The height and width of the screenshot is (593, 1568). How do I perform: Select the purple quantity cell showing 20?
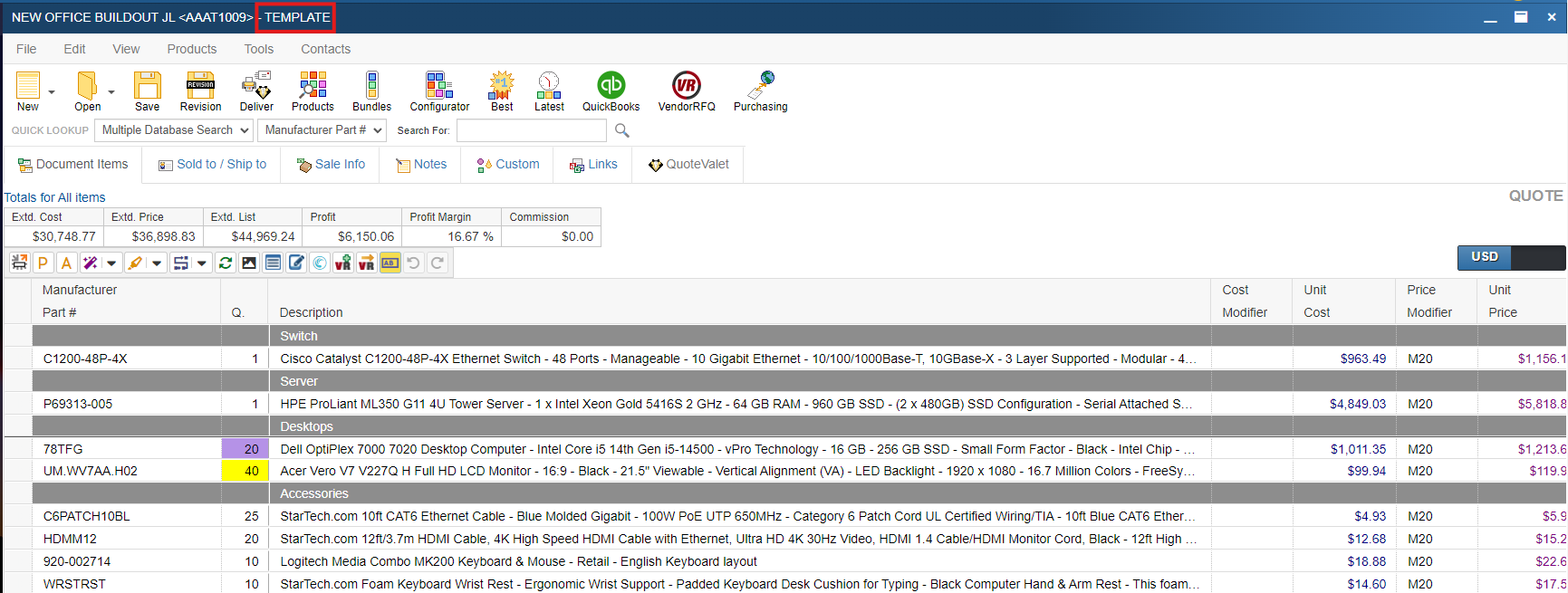(245, 449)
